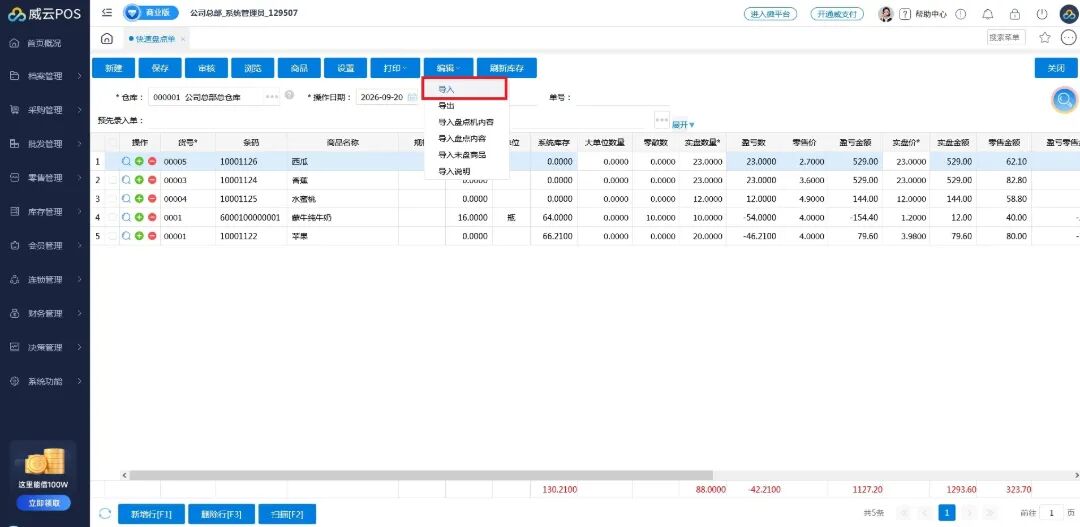The width and height of the screenshot is (1080, 527).
Task: Click the cloud logo icon at top right
Action: point(1068,14)
